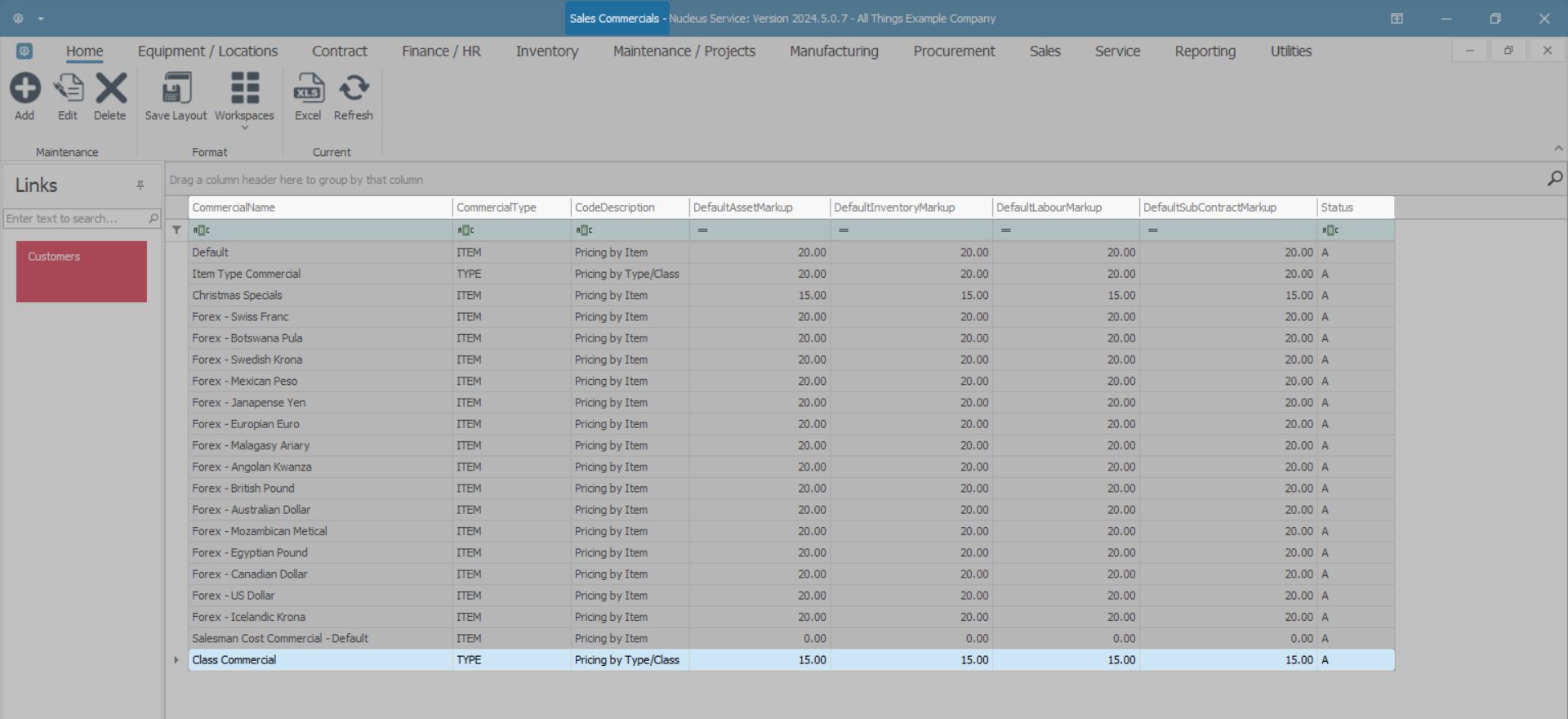Export grid with the Excel icon
Image resolution: width=1568 pixels, height=719 pixels.
[308, 89]
